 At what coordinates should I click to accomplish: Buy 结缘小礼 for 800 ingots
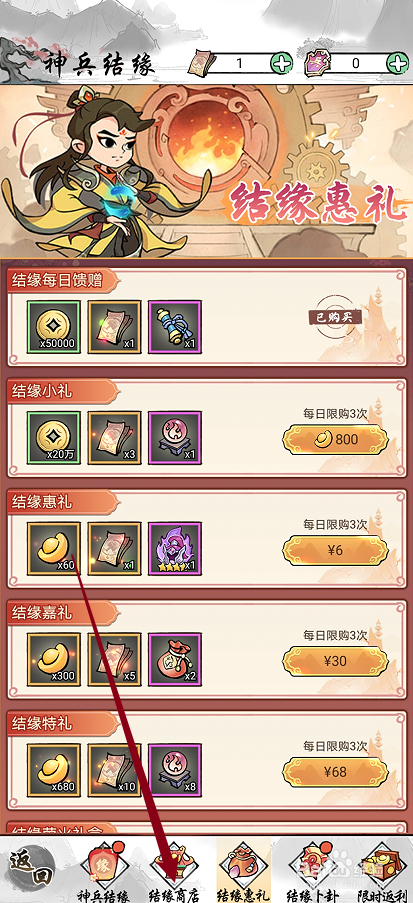click(x=335, y=439)
